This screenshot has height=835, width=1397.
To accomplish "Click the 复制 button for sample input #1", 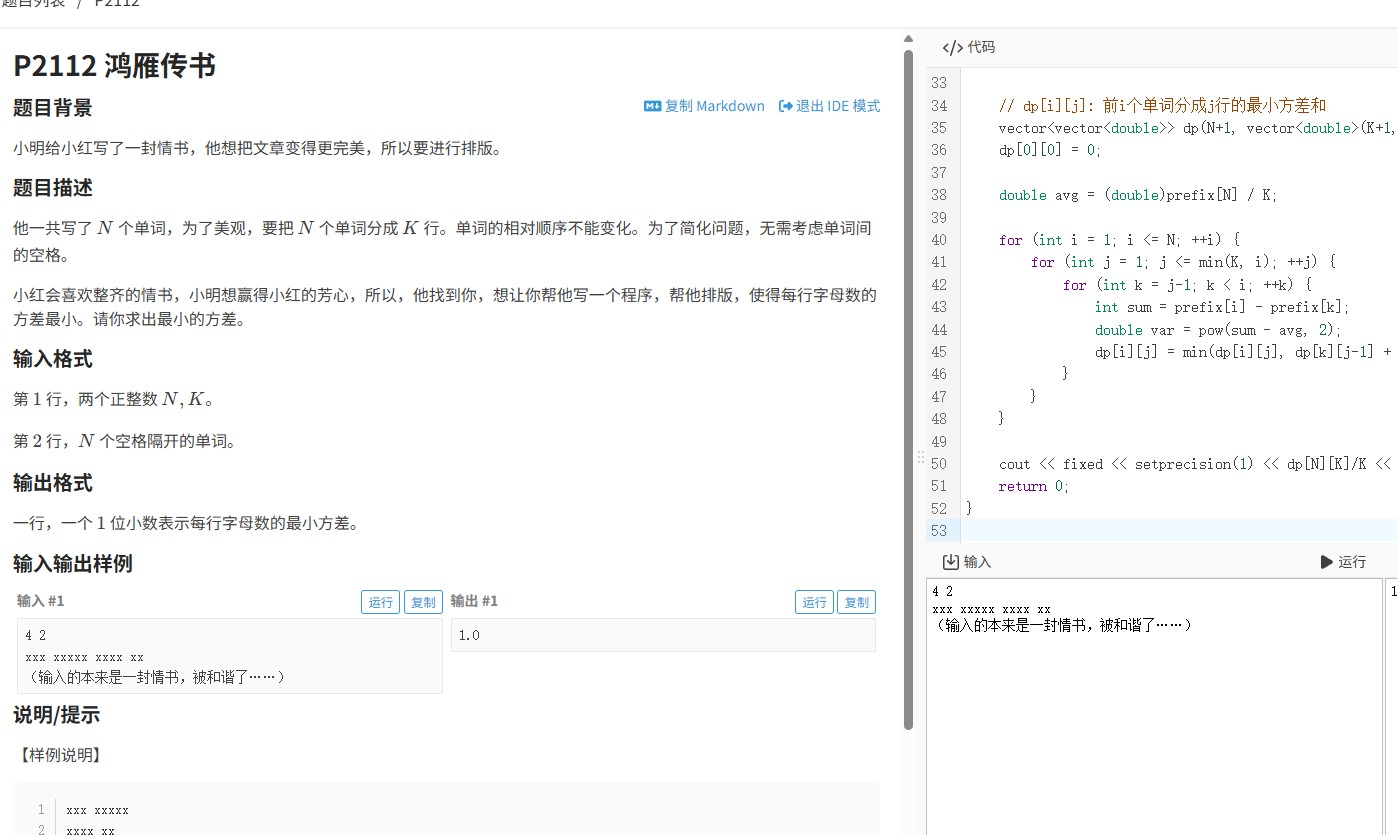I will coord(422,602).
